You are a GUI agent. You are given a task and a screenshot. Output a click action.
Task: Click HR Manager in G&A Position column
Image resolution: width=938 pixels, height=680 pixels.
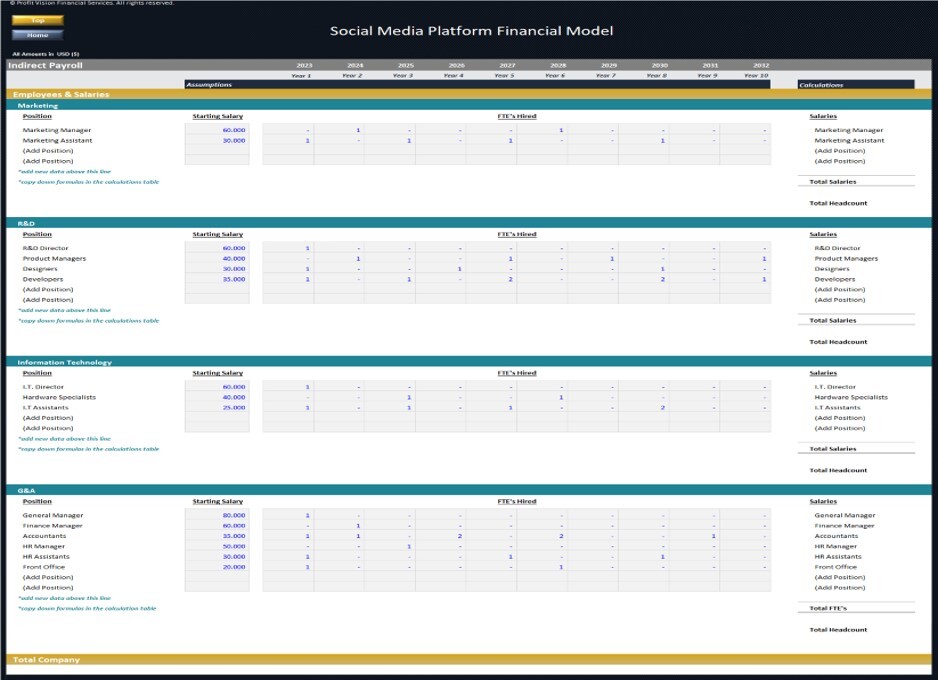[x=44, y=546]
